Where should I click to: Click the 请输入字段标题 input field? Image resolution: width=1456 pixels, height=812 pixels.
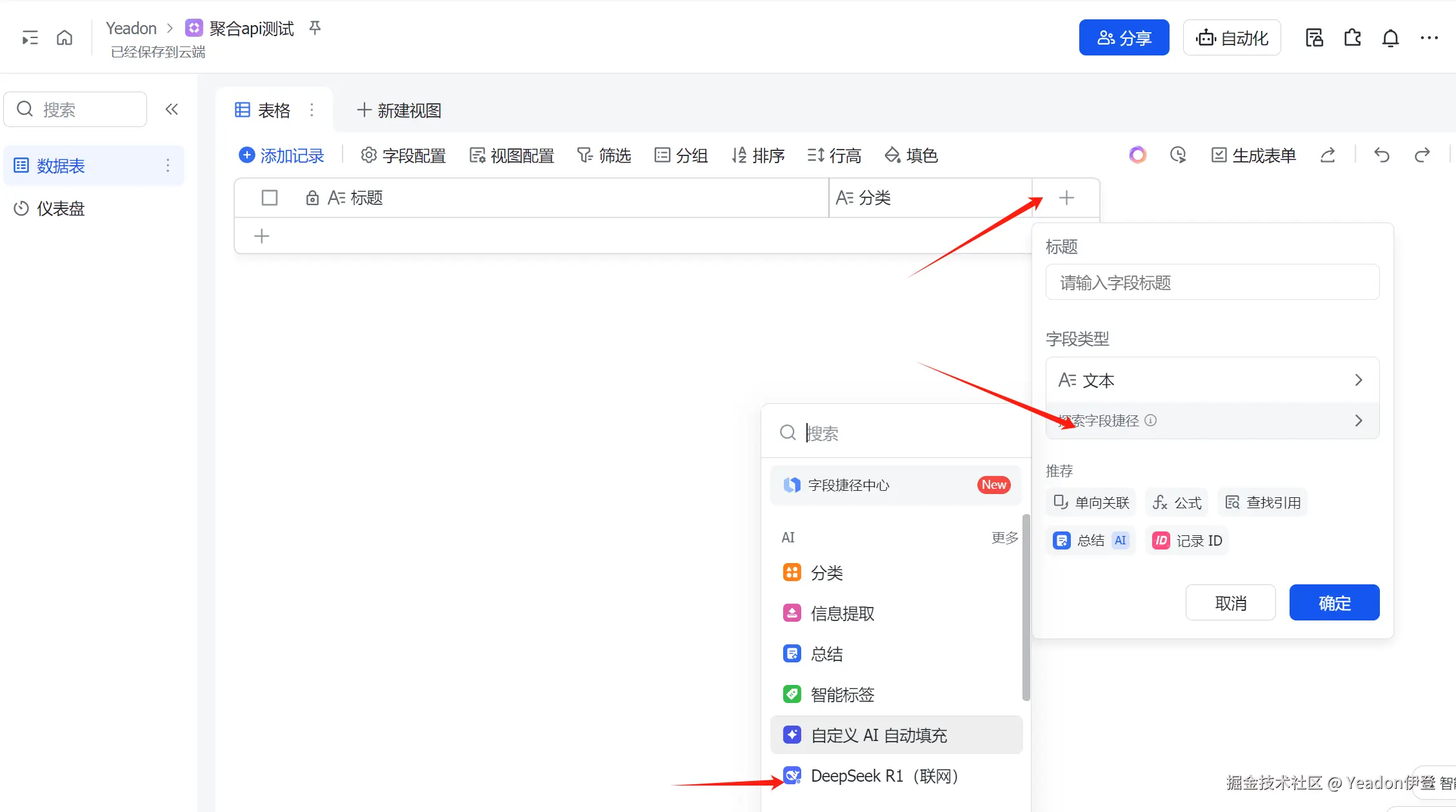pyautogui.click(x=1212, y=282)
